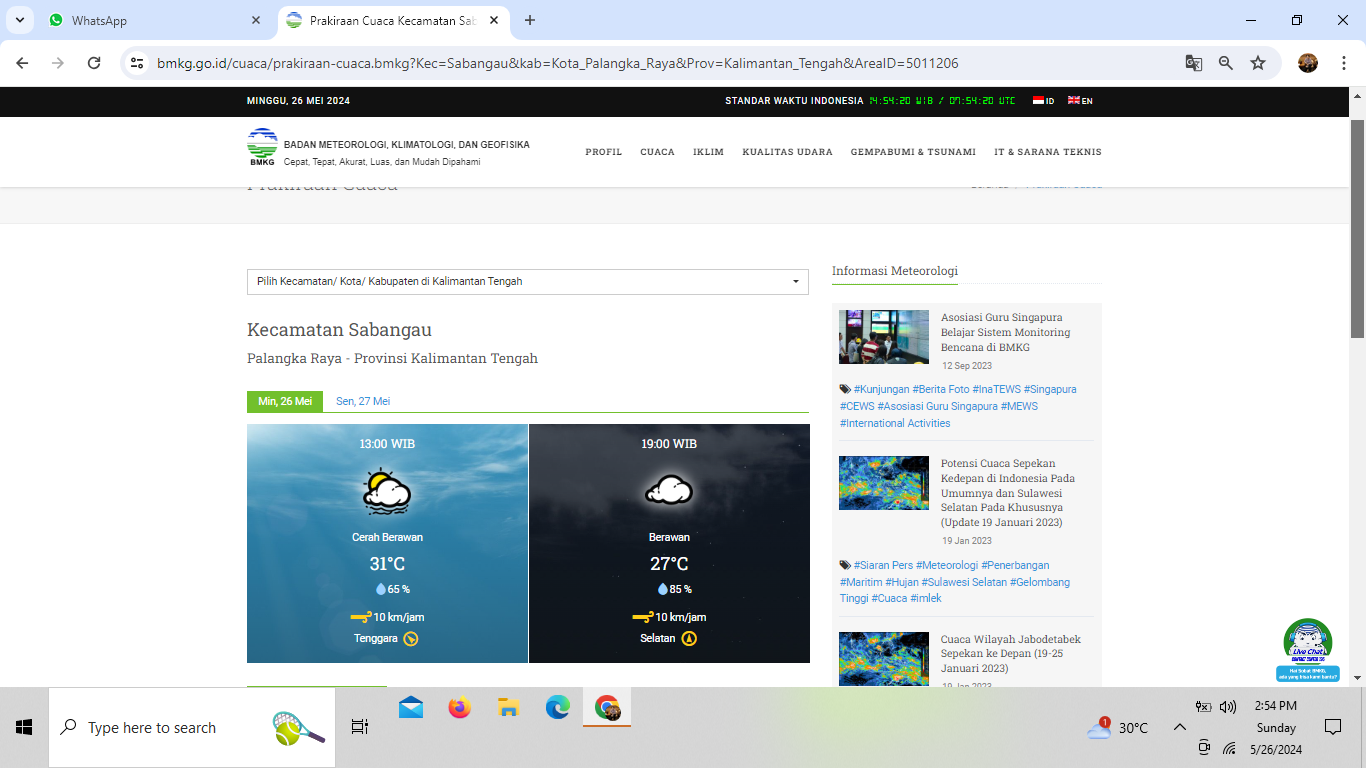The width and height of the screenshot is (1366, 768).
Task: Click the #InaTEWS hashtag
Action: [x=996, y=389]
